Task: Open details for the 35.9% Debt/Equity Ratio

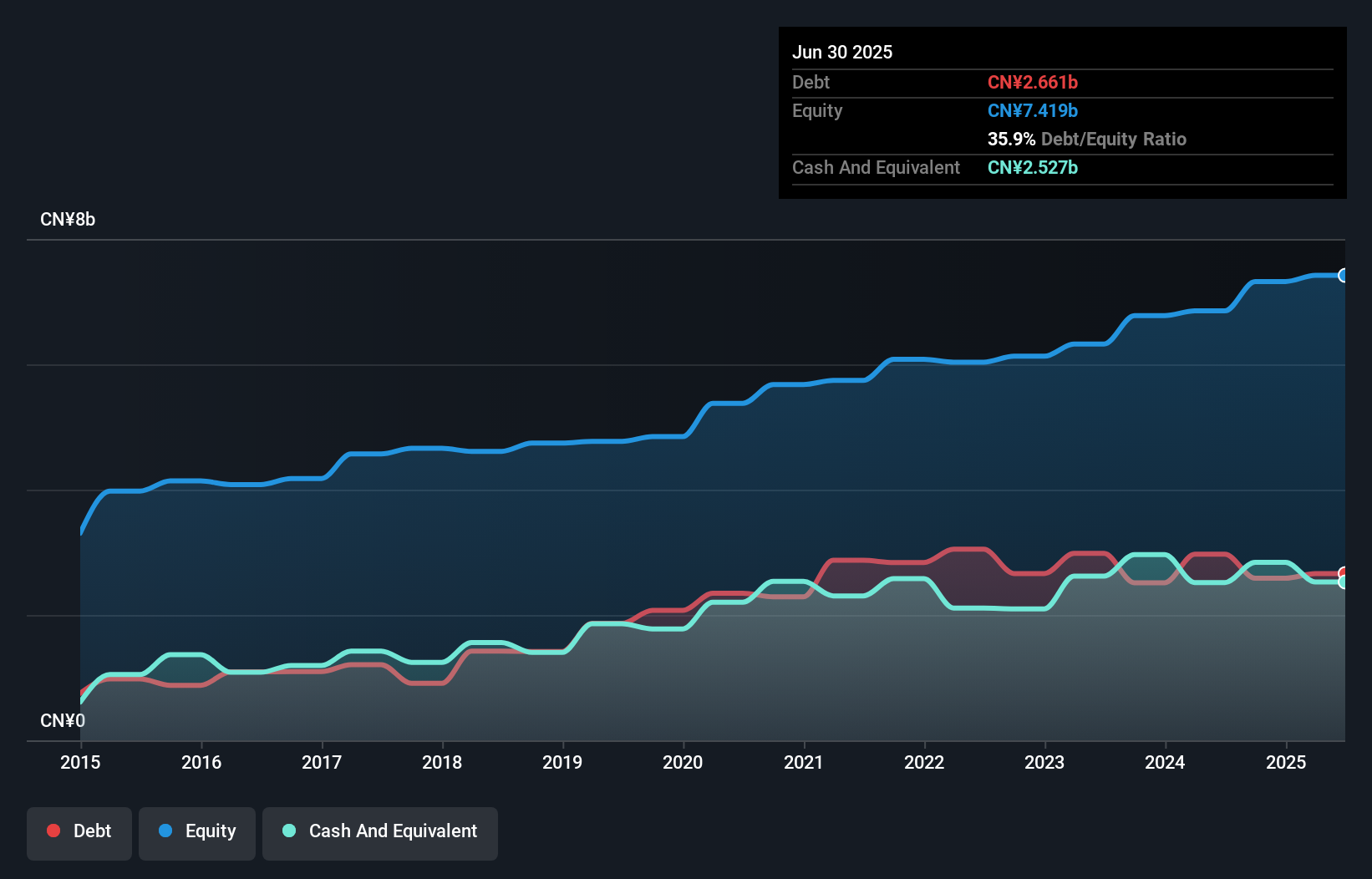Action: click(x=1087, y=139)
